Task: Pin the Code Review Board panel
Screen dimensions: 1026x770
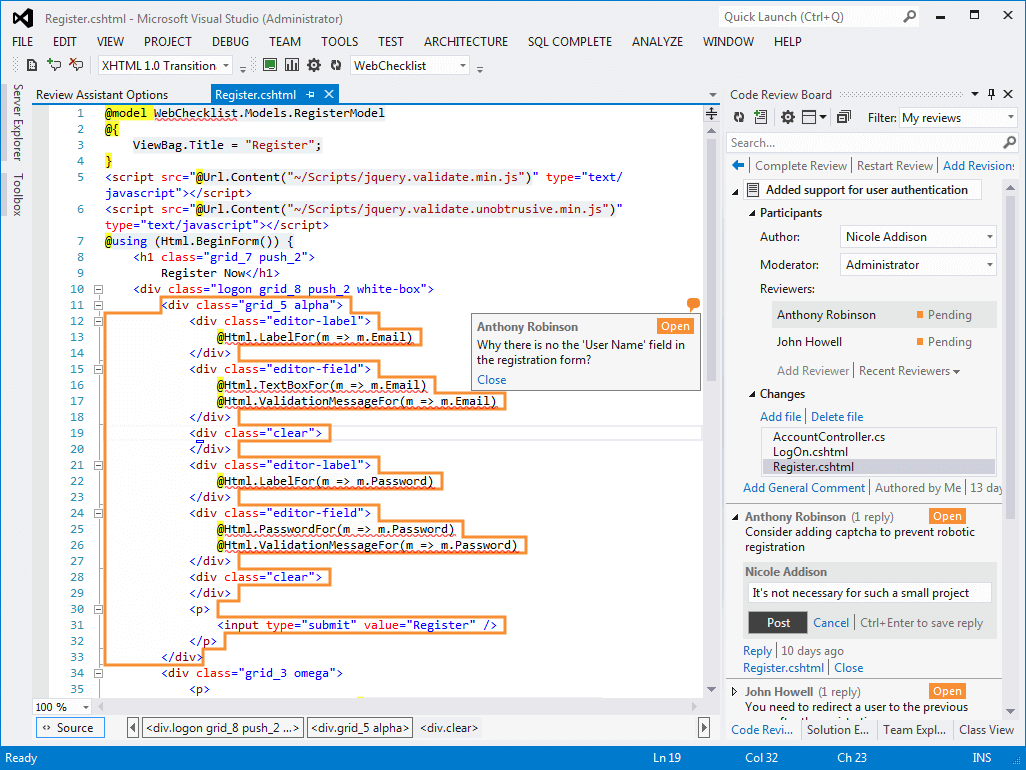Action: (x=991, y=94)
